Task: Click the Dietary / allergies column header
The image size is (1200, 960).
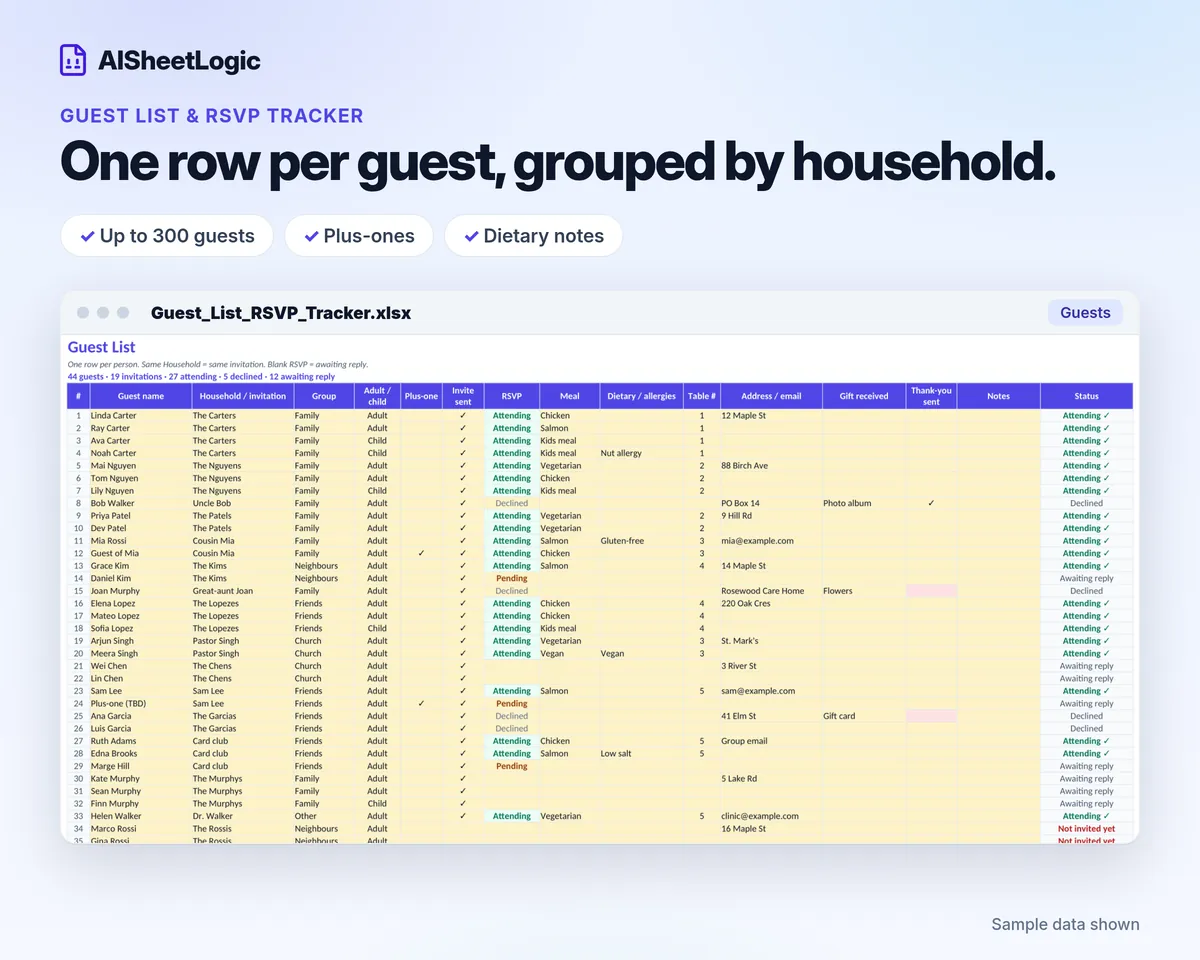Action: pyautogui.click(x=641, y=396)
